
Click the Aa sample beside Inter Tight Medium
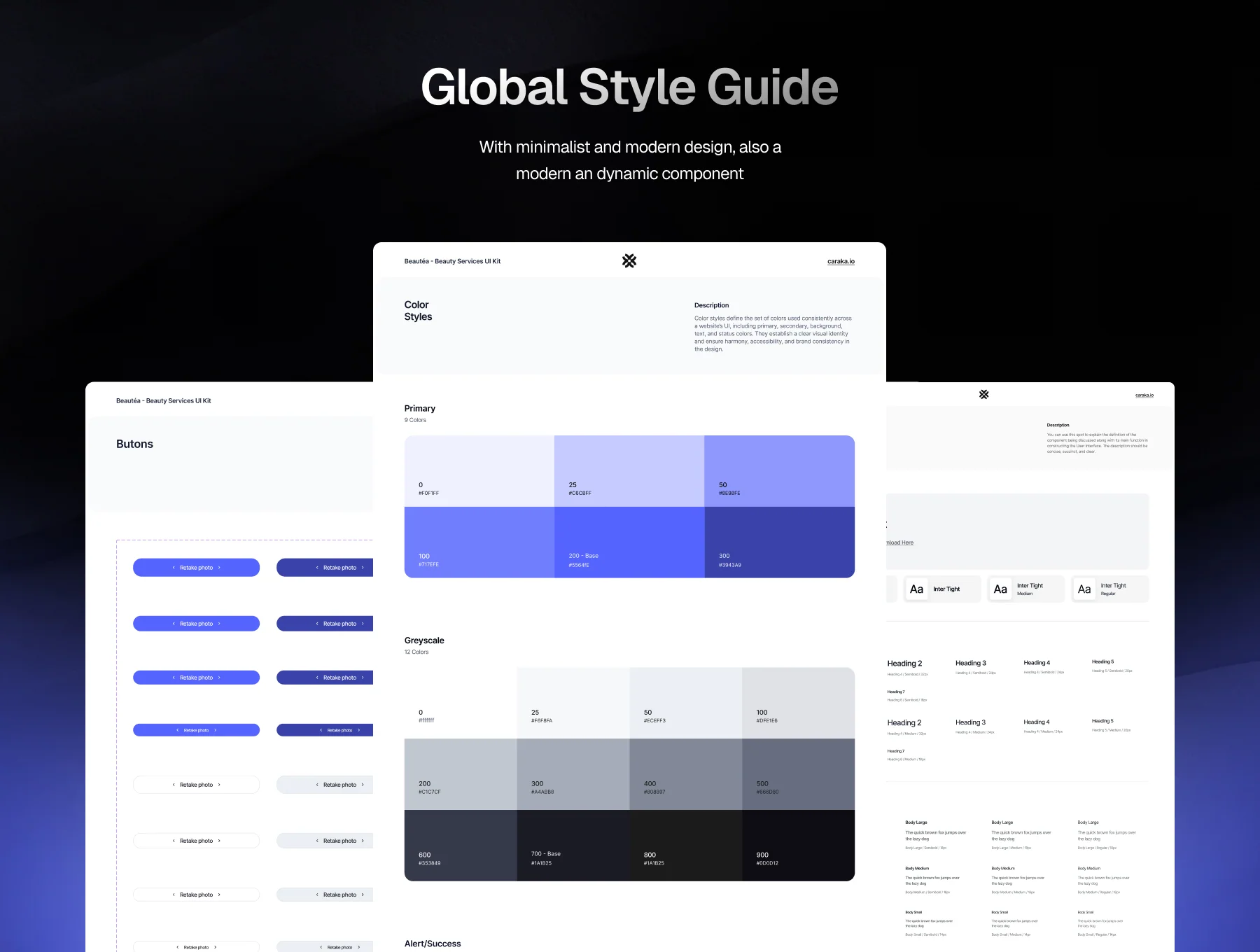coord(1000,589)
